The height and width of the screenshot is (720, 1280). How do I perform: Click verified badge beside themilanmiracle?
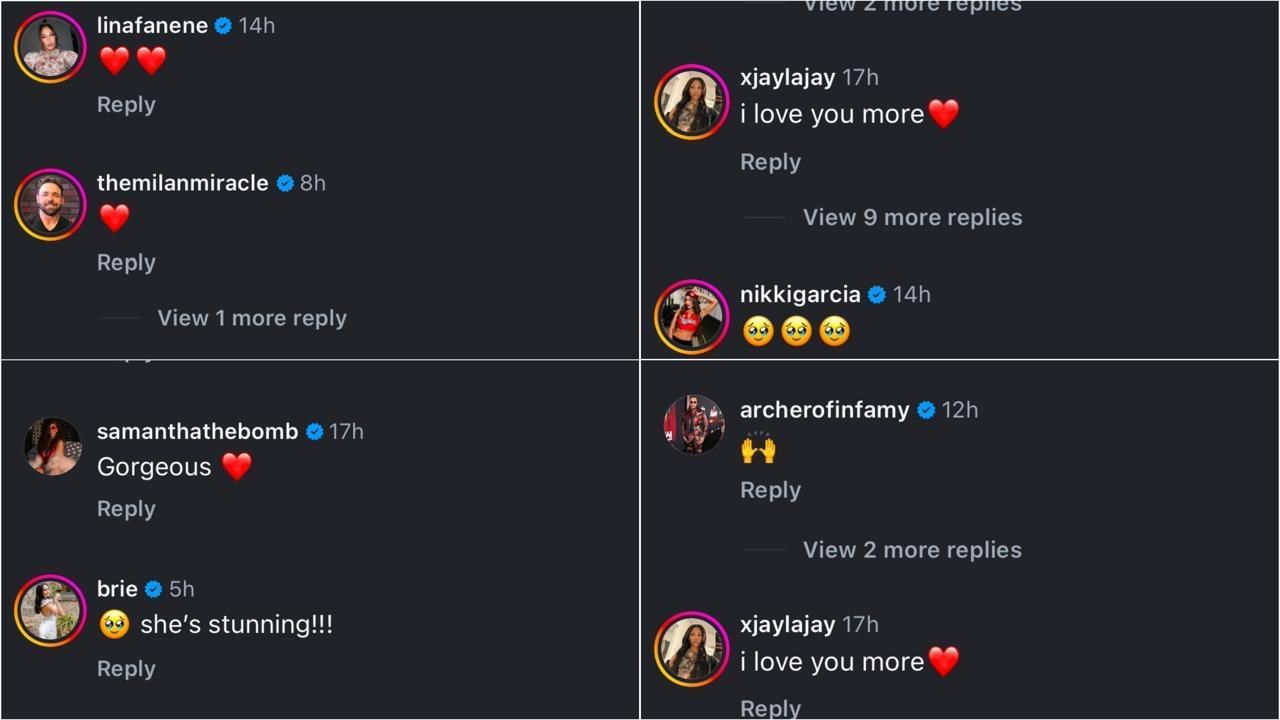click(x=285, y=184)
